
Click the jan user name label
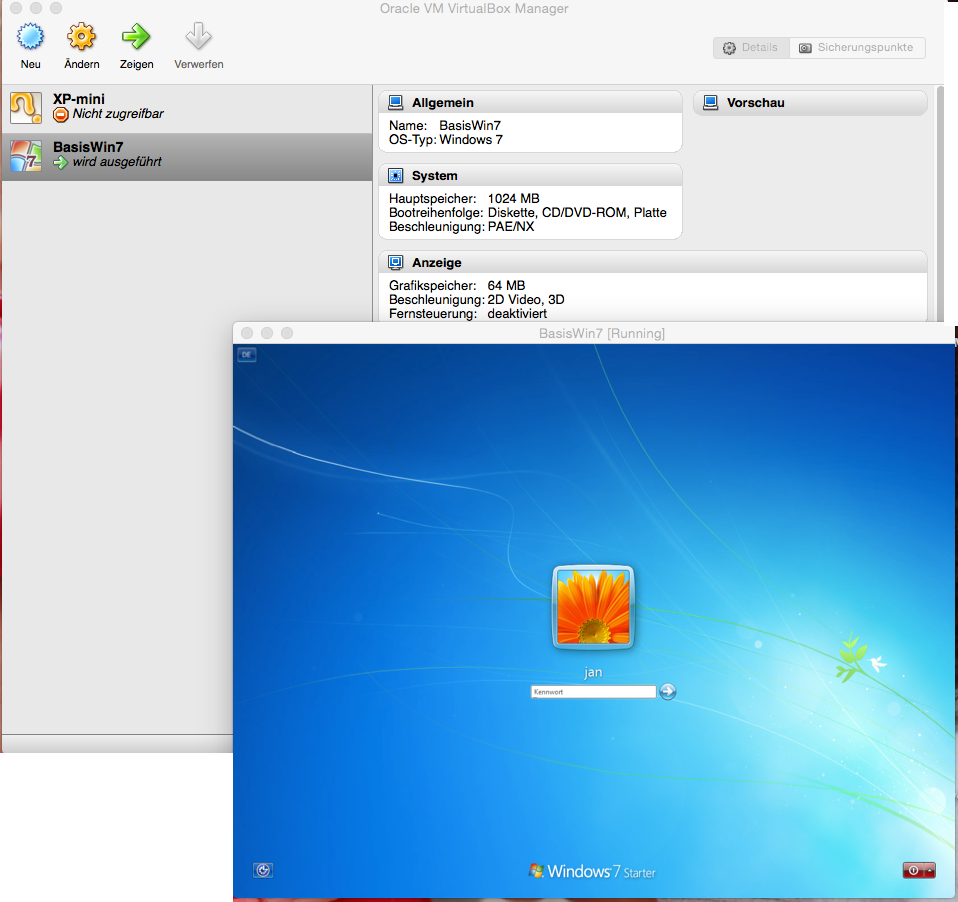point(593,672)
